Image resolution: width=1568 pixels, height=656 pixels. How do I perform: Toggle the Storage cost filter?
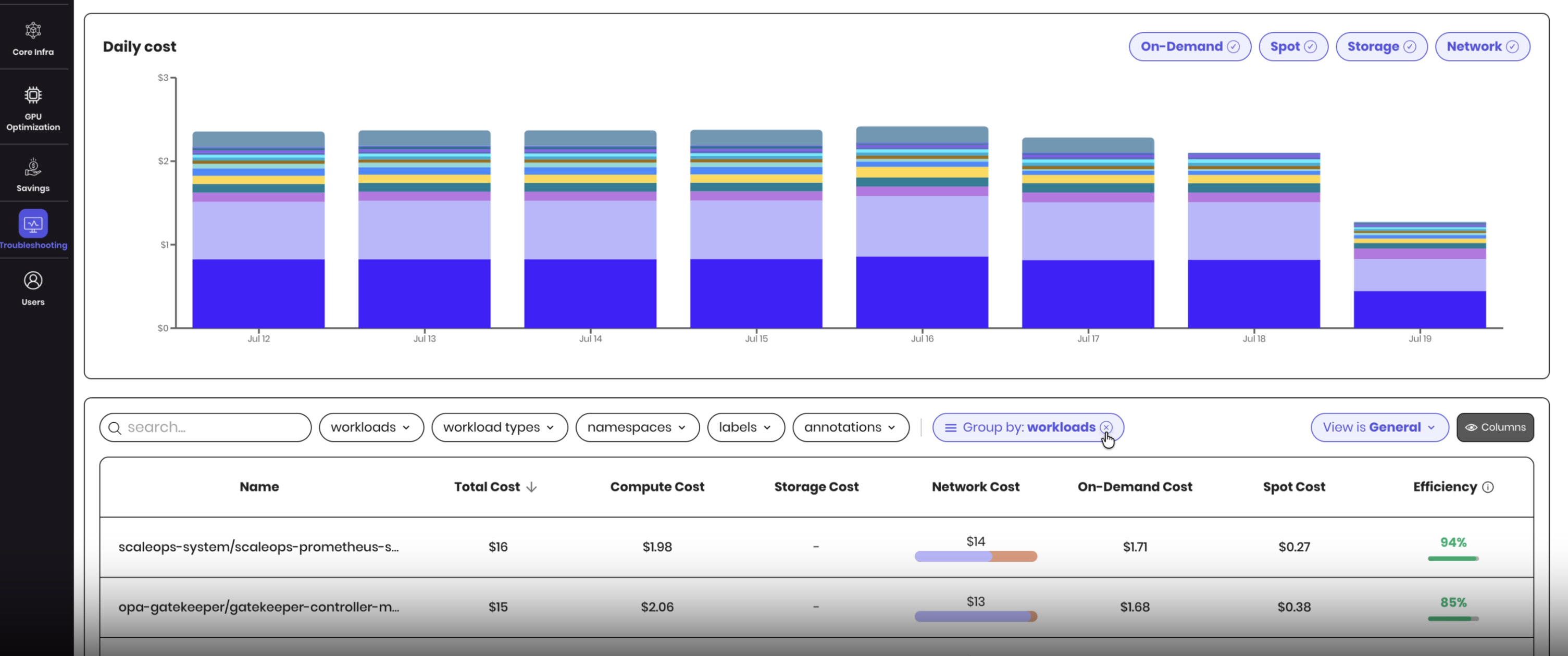[1381, 47]
